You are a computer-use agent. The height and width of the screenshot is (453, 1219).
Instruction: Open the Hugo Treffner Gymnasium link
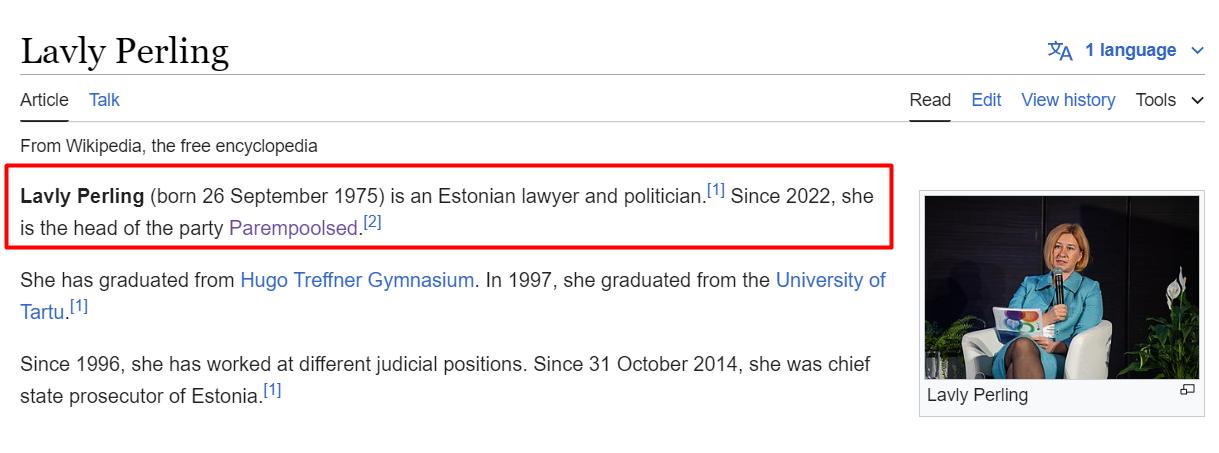pos(357,280)
